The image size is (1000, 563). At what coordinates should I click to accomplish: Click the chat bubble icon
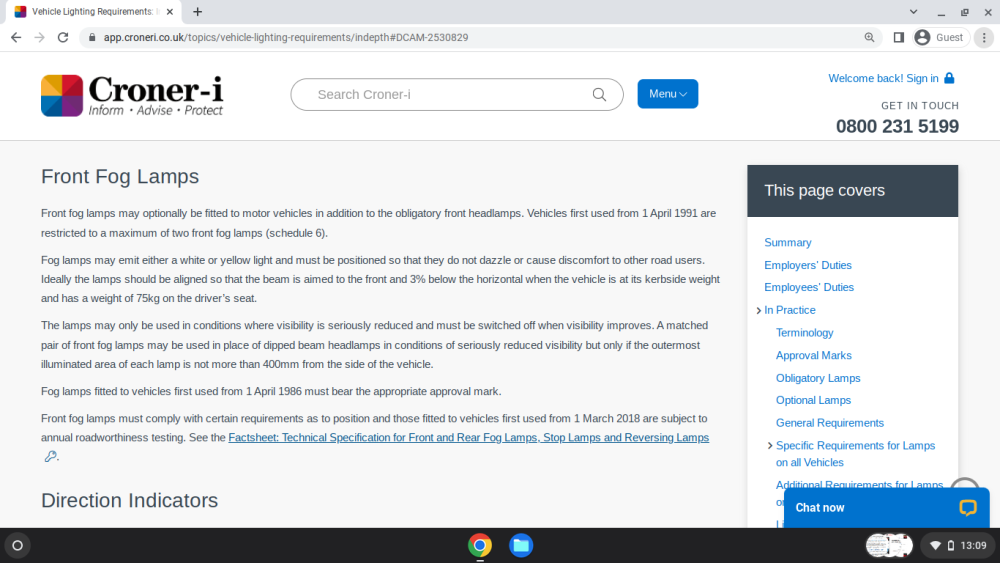click(967, 508)
